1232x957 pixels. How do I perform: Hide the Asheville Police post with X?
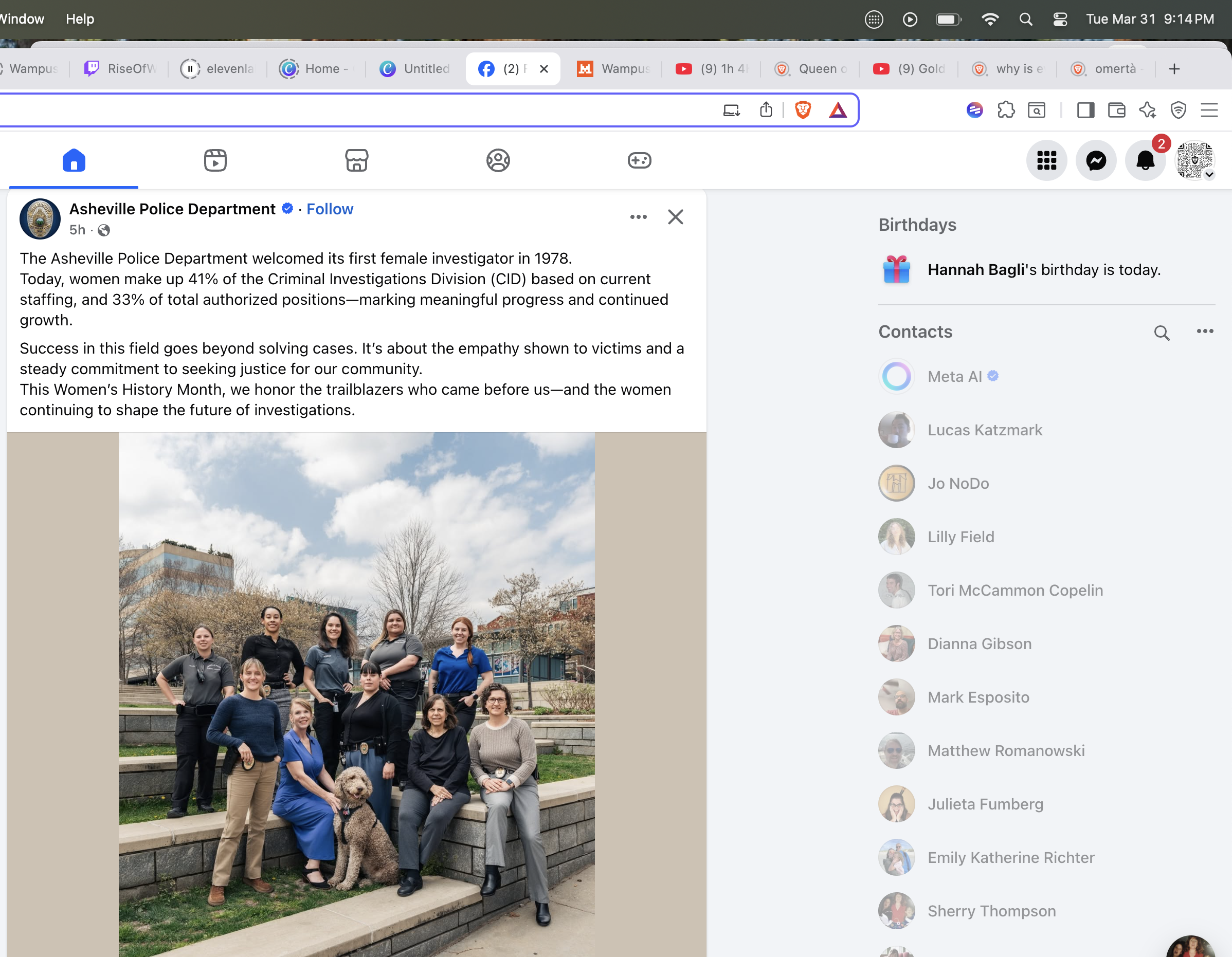tap(675, 217)
